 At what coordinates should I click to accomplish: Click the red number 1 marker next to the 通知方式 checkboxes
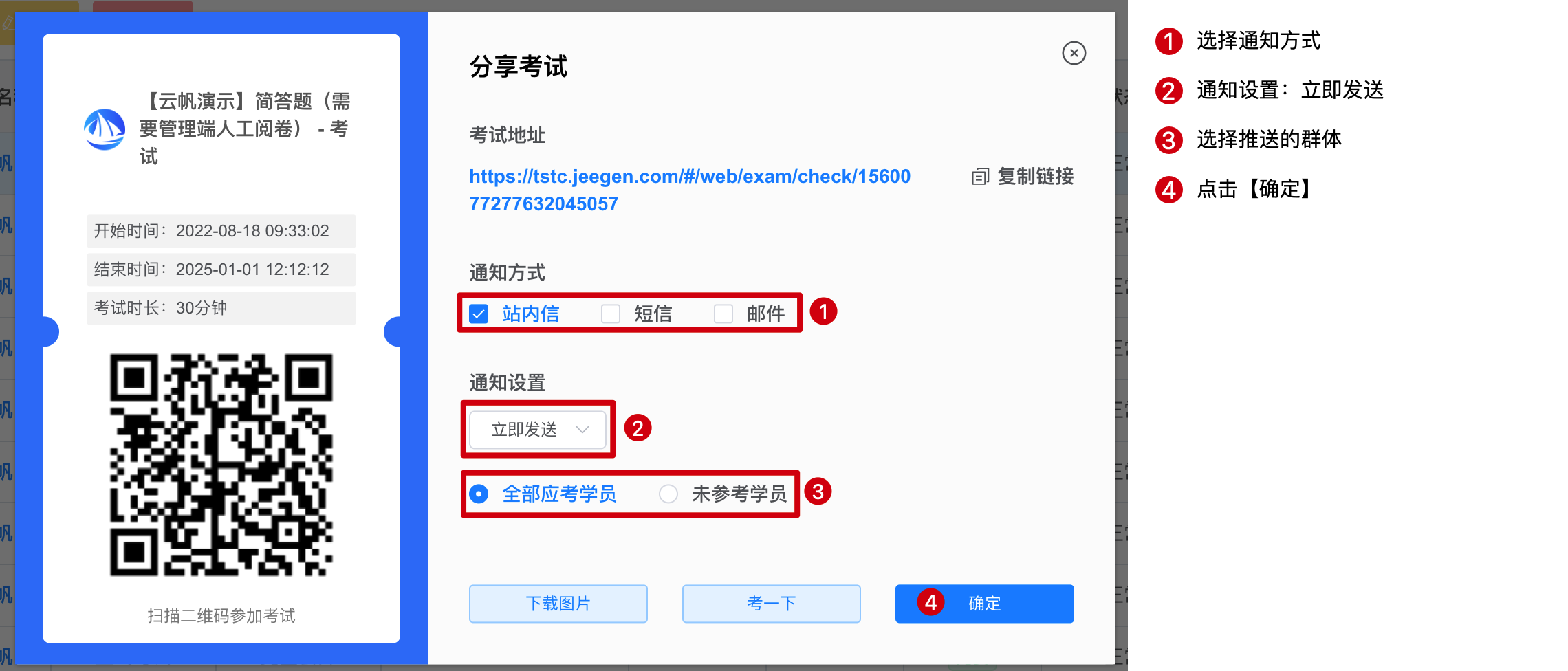[823, 311]
